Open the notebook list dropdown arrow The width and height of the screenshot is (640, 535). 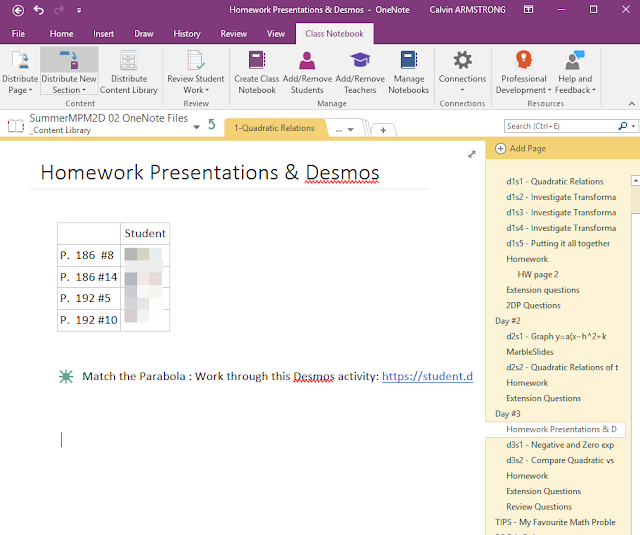[x=197, y=127]
